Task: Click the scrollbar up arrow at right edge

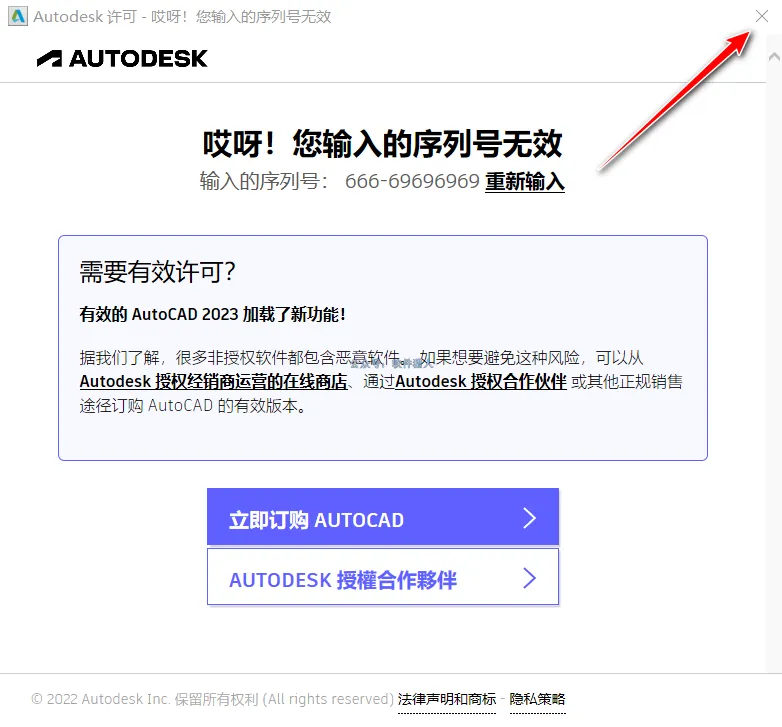Action: (x=774, y=57)
